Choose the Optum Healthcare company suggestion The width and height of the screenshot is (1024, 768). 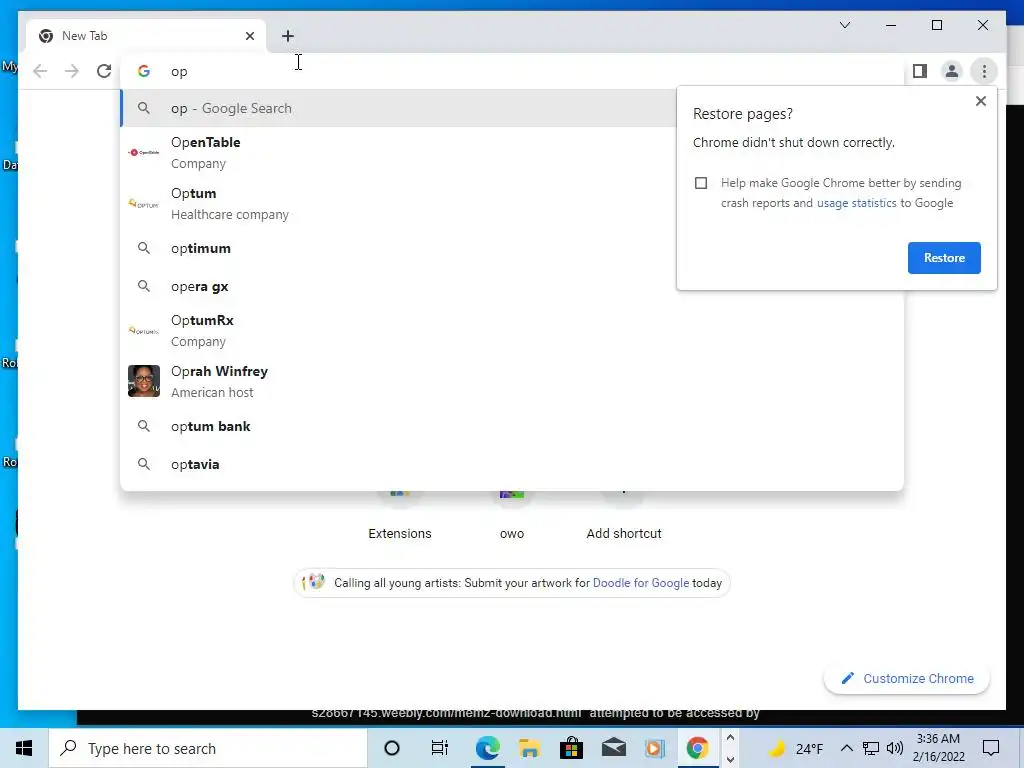coord(398,204)
